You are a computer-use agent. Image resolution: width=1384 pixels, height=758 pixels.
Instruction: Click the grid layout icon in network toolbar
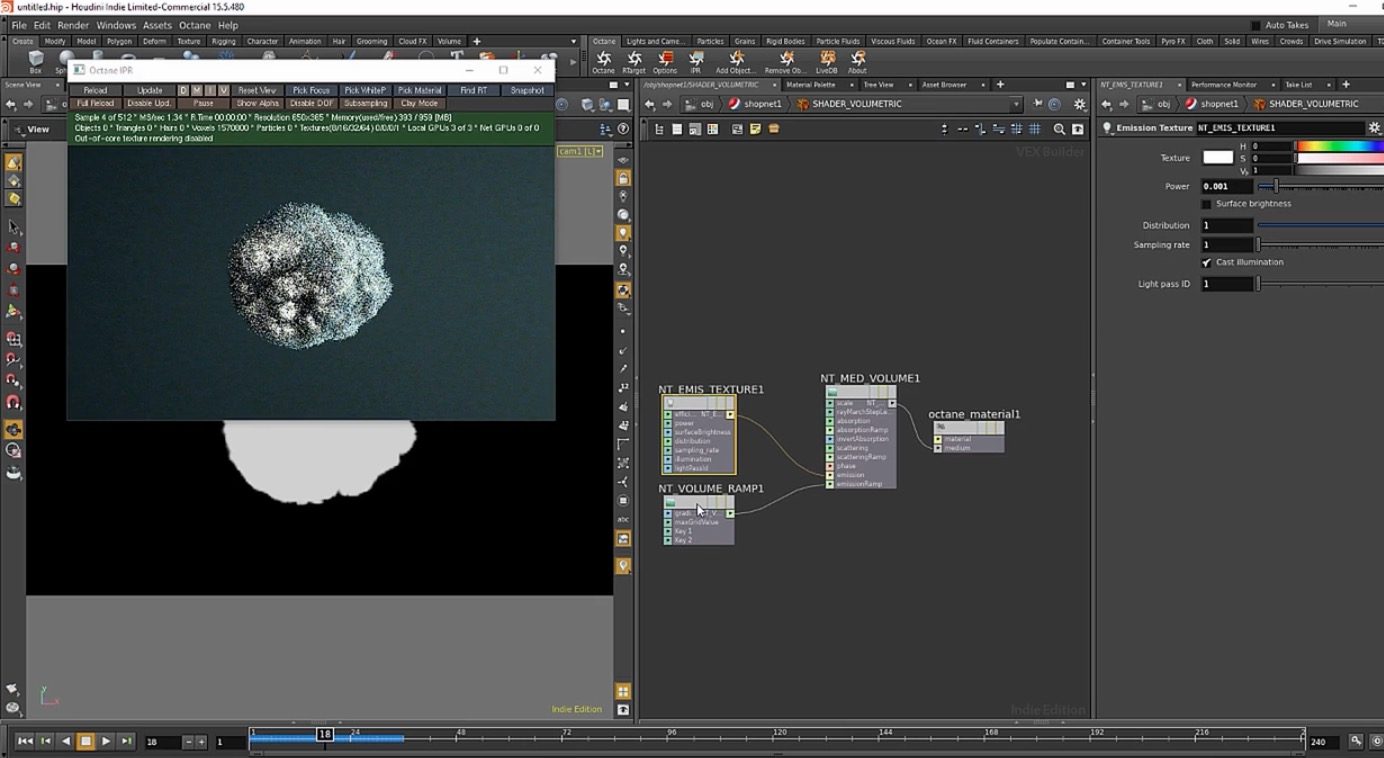click(x=1035, y=129)
